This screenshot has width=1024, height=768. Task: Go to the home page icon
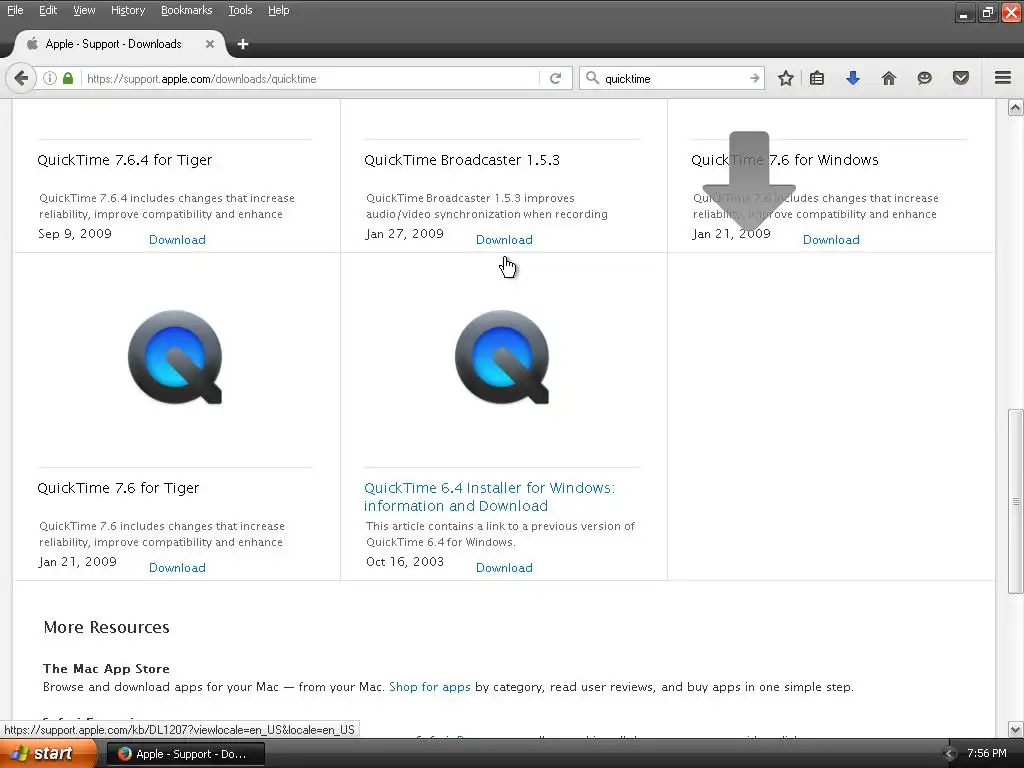[x=888, y=78]
